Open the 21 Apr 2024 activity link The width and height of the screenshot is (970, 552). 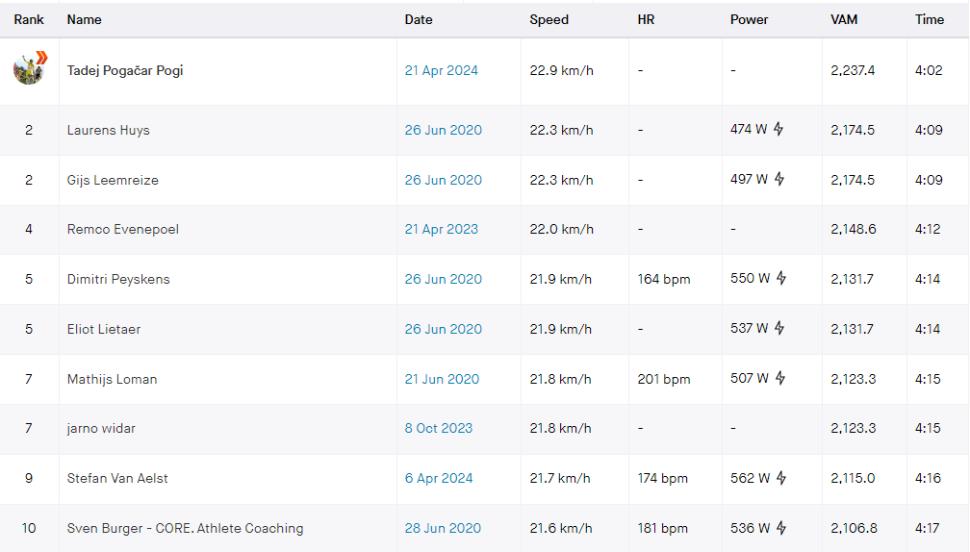click(x=441, y=71)
